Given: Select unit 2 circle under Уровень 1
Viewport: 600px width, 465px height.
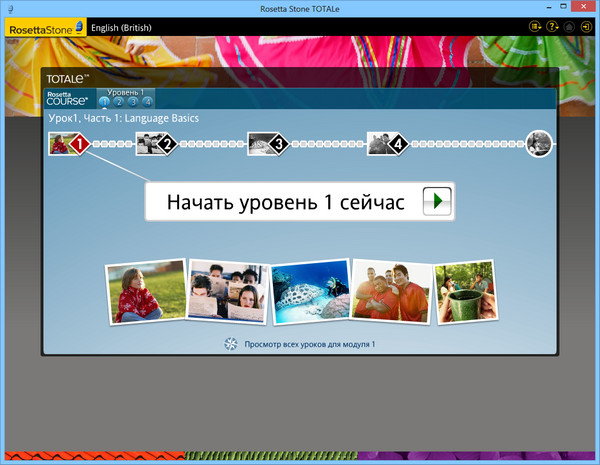Looking at the screenshot, I should (x=118, y=101).
